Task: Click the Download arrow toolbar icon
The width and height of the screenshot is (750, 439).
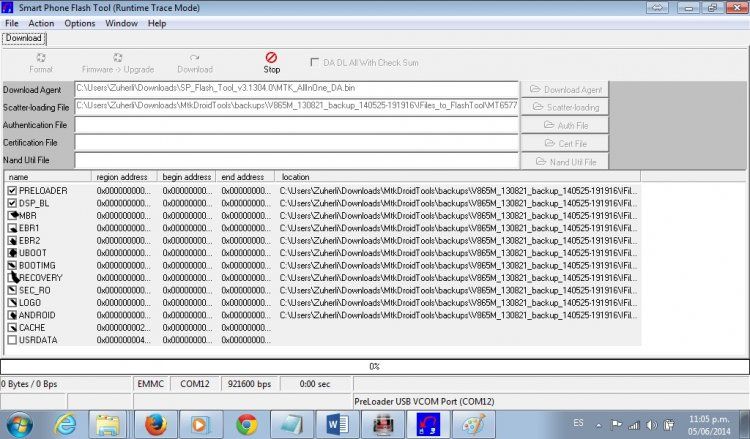Action: 194,58
